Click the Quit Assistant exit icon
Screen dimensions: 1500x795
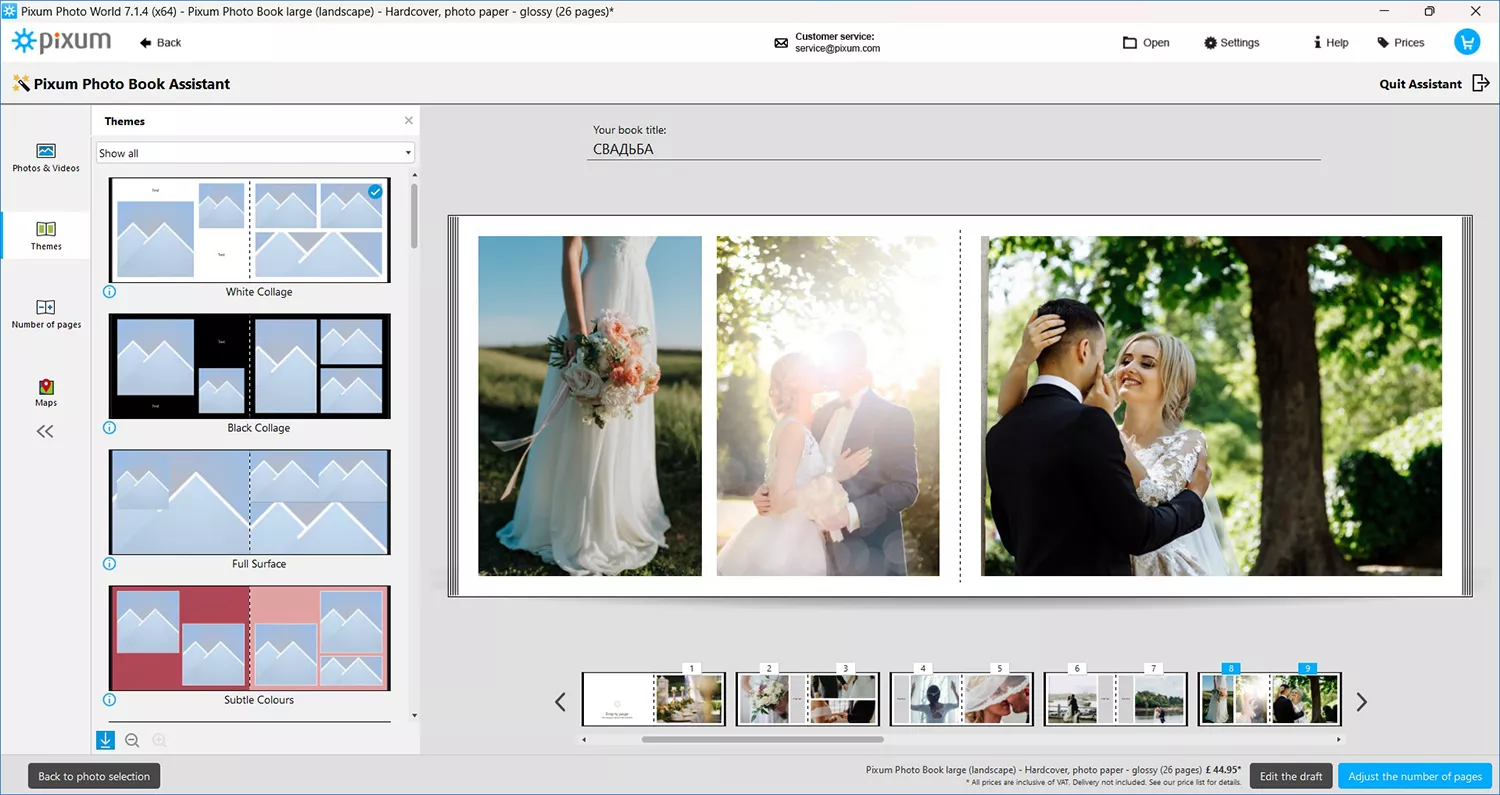1481,84
